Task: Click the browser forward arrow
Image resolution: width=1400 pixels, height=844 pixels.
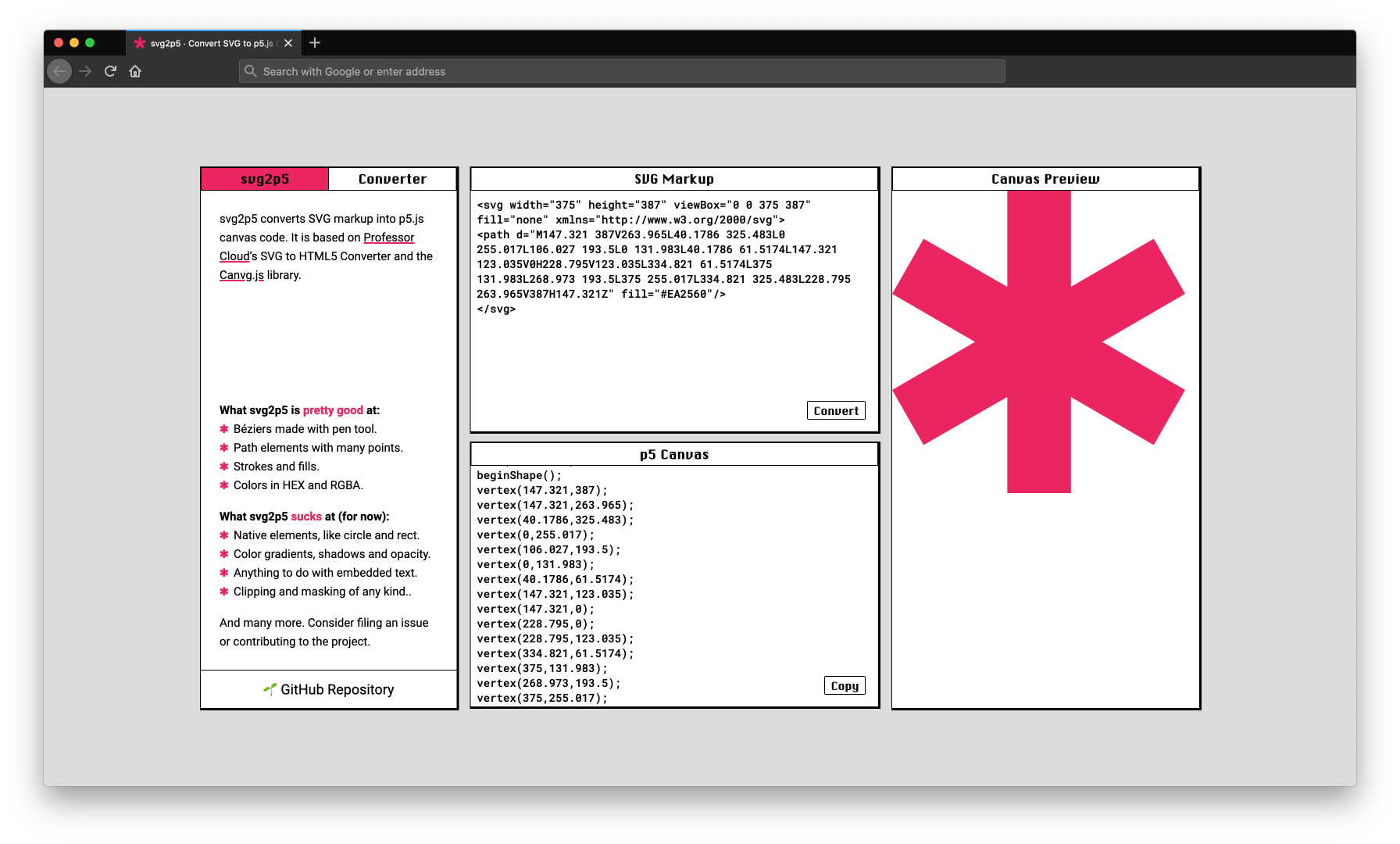Action: (85, 71)
